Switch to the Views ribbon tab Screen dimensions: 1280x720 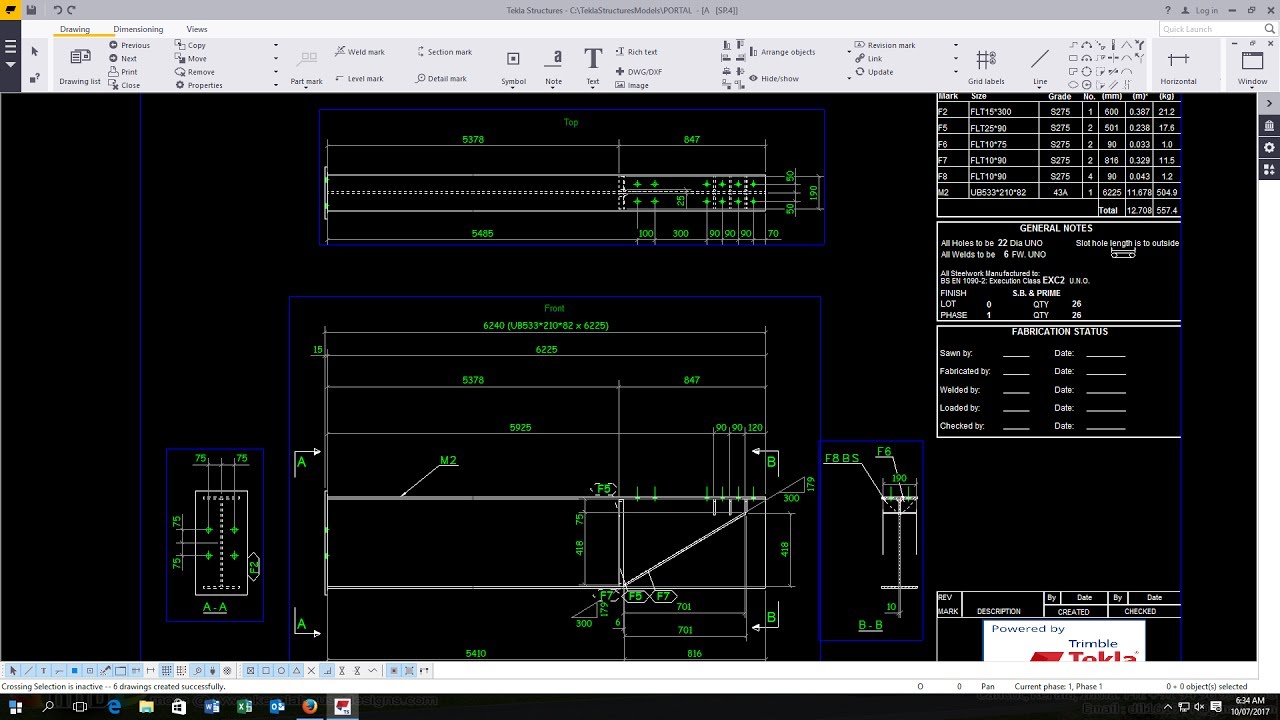click(x=197, y=29)
